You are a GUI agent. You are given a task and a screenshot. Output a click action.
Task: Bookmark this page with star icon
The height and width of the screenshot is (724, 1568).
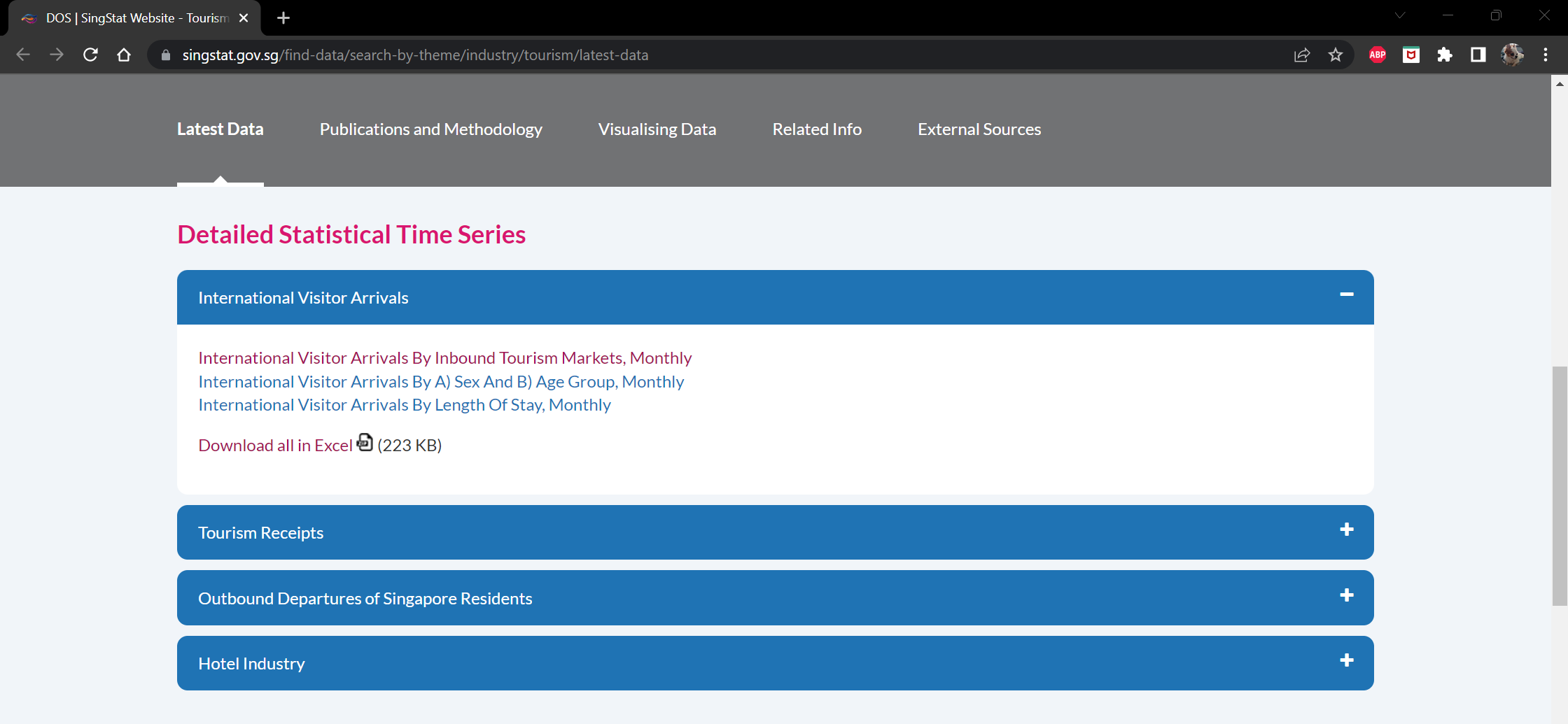[x=1336, y=55]
